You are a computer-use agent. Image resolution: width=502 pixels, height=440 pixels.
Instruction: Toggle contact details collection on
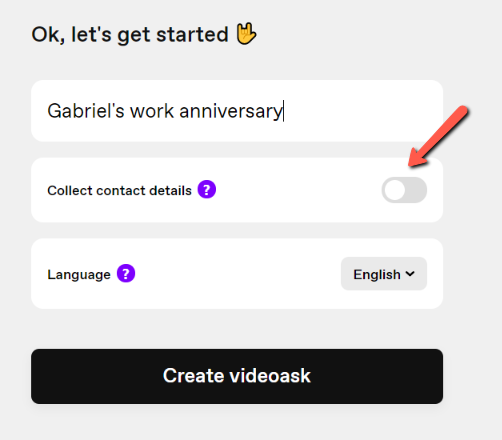404,190
